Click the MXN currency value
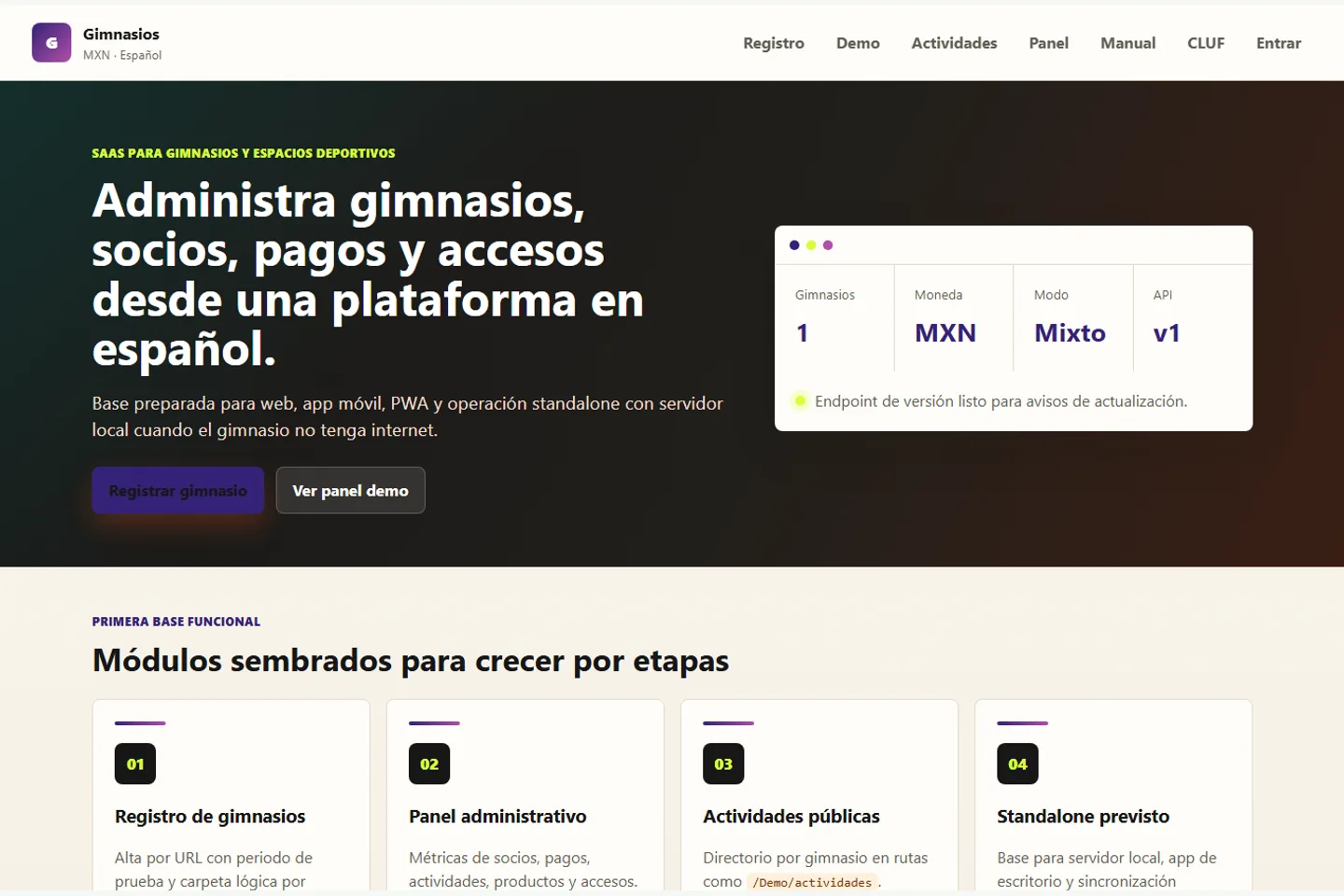1344x896 pixels. (945, 333)
